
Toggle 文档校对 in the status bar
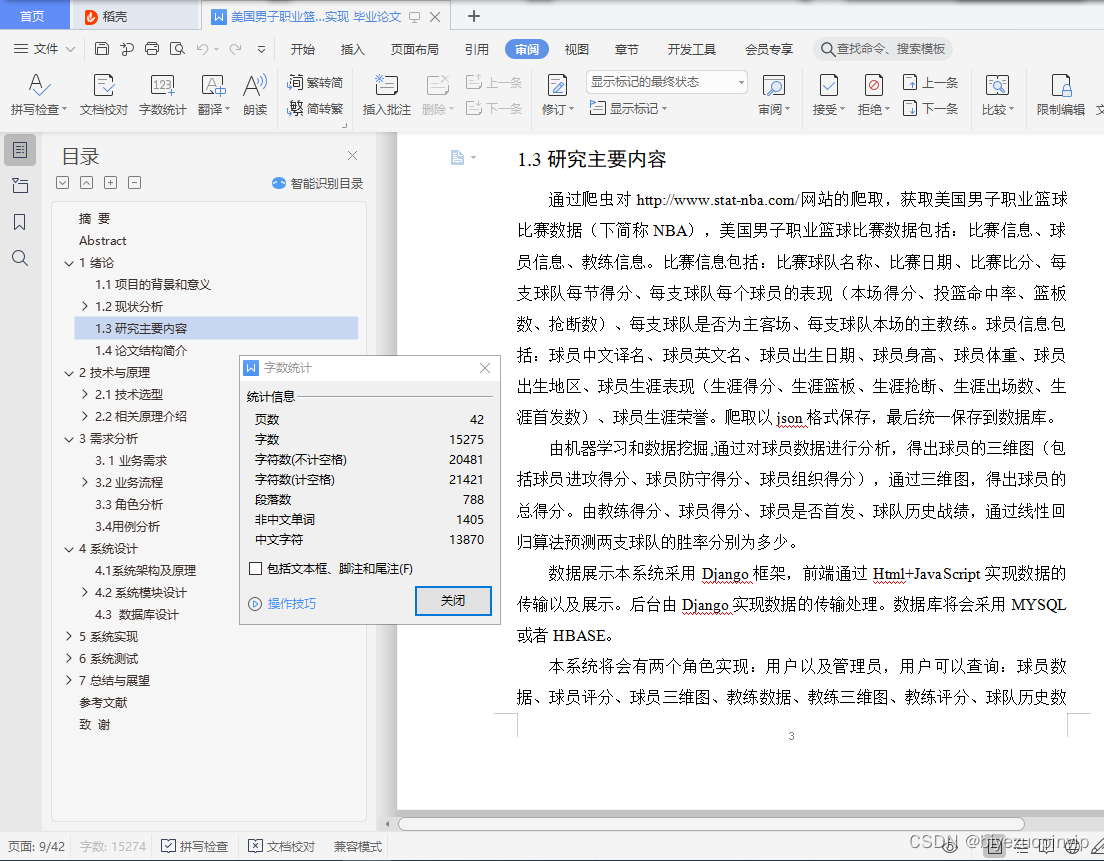(282, 846)
